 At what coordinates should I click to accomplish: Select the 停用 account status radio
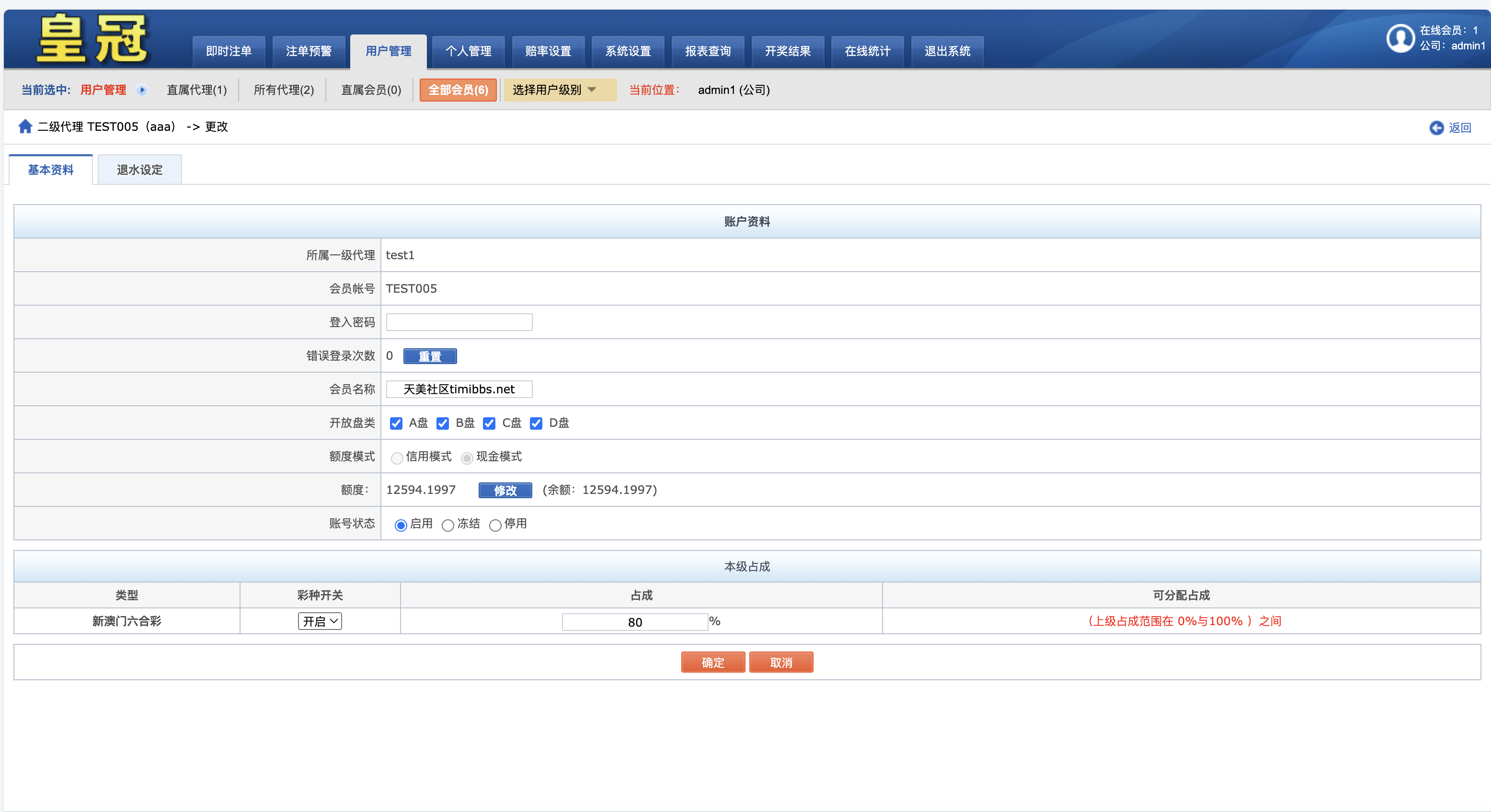click(495, 525)
